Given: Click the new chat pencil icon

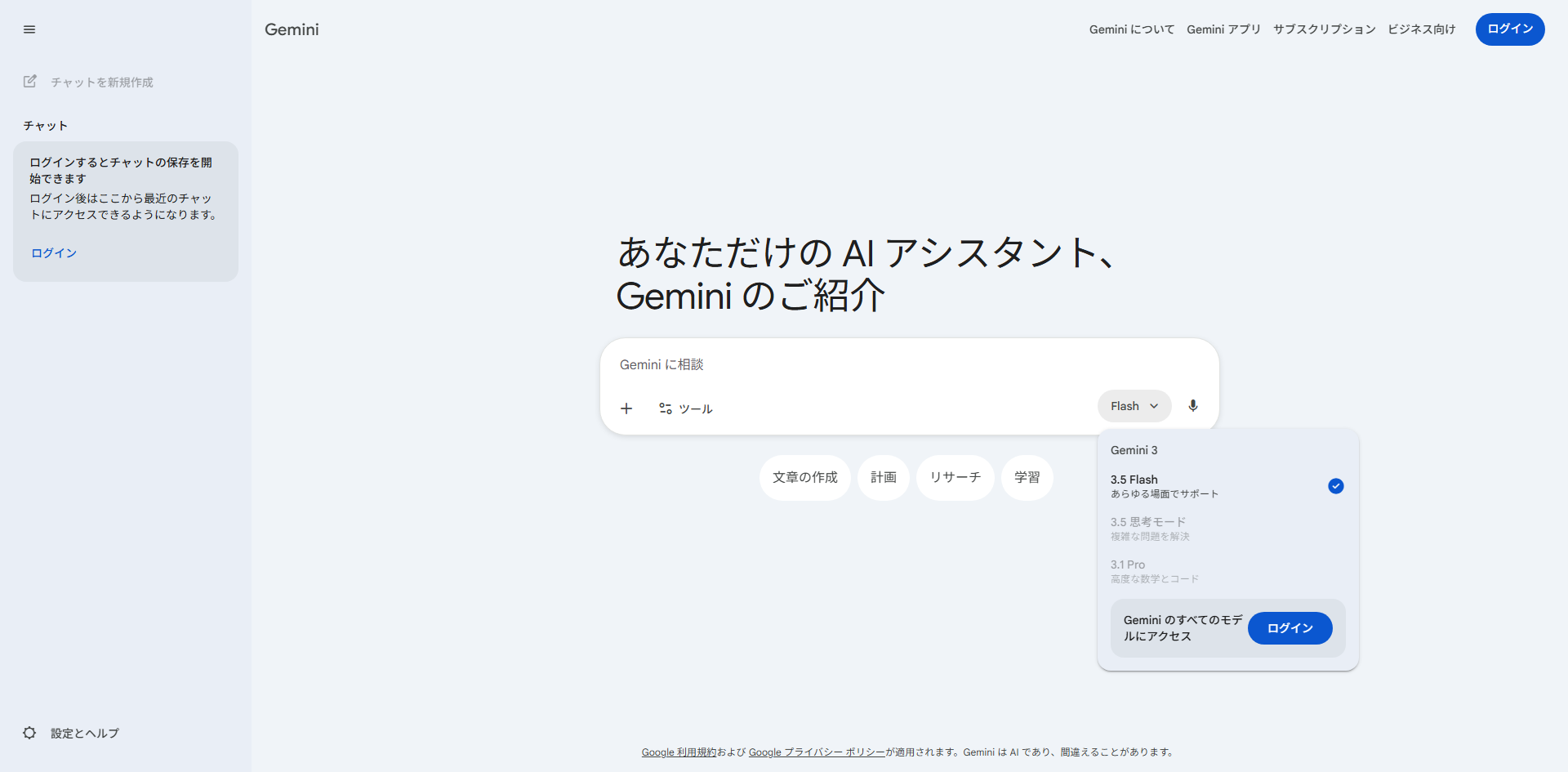Looking at the screenshot, I should 30,82.
